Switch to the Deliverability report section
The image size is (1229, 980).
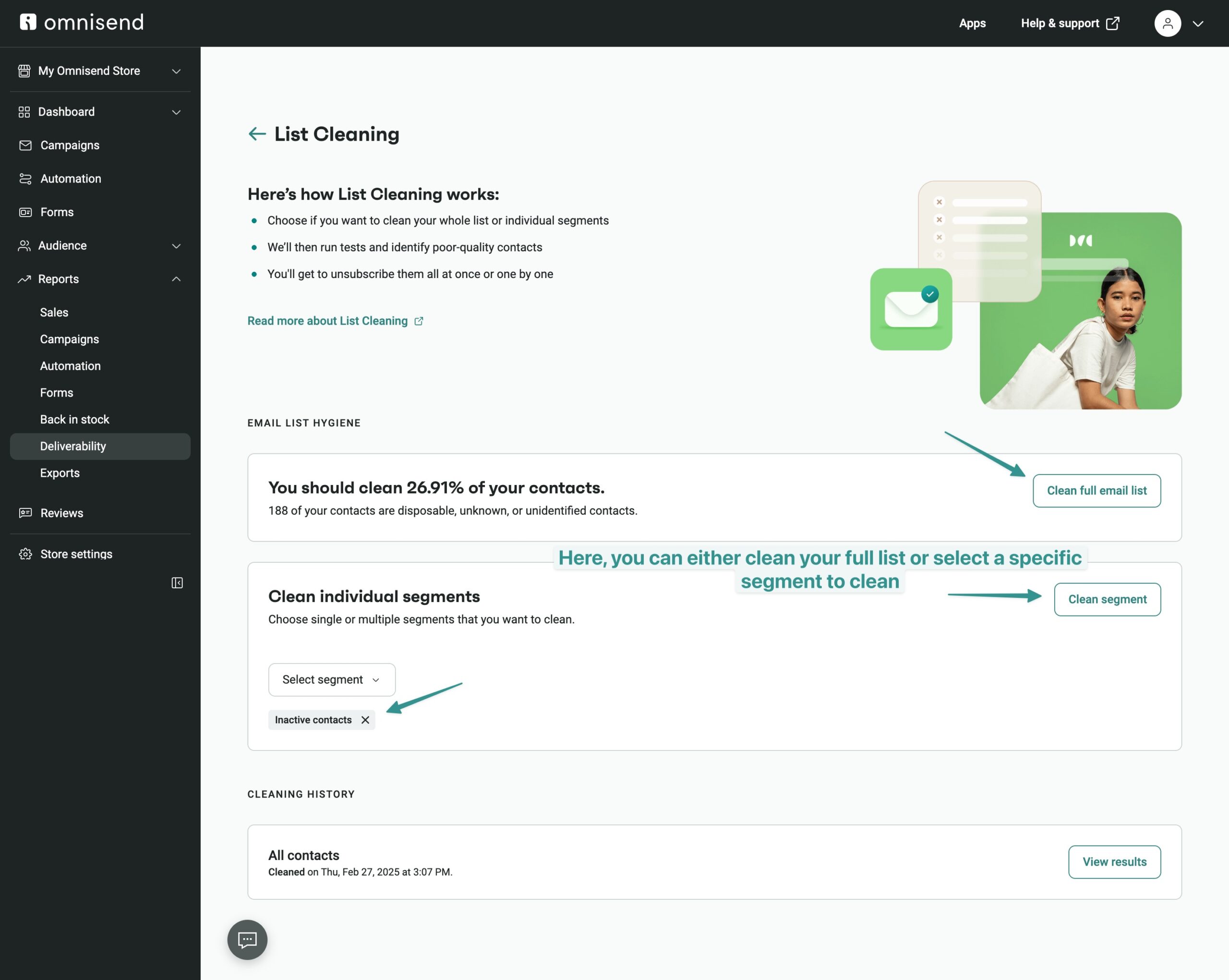(72, 446)
